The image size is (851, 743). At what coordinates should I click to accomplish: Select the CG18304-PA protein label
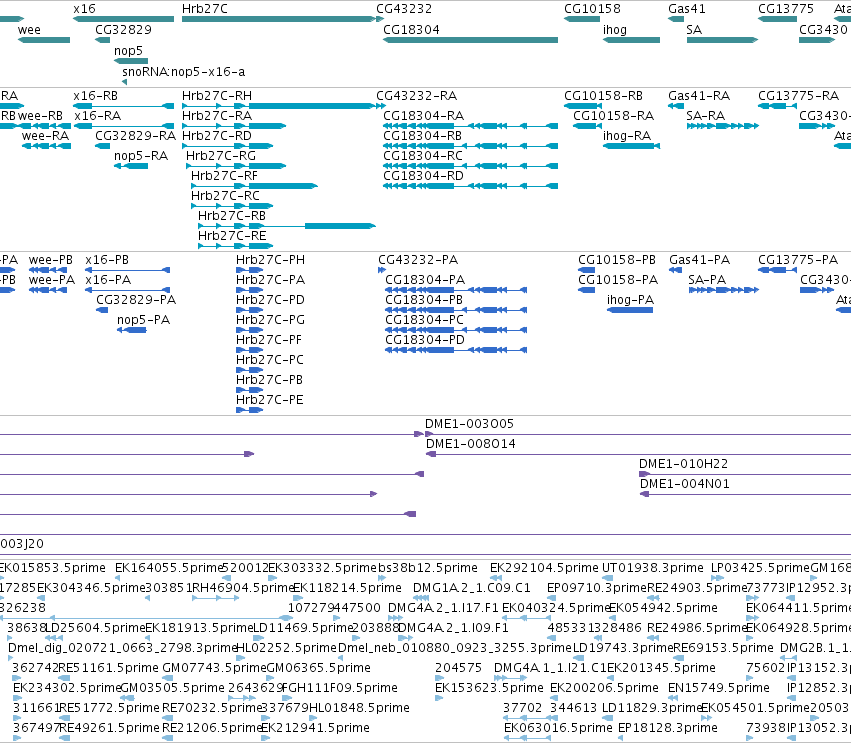tap(425, 280)
